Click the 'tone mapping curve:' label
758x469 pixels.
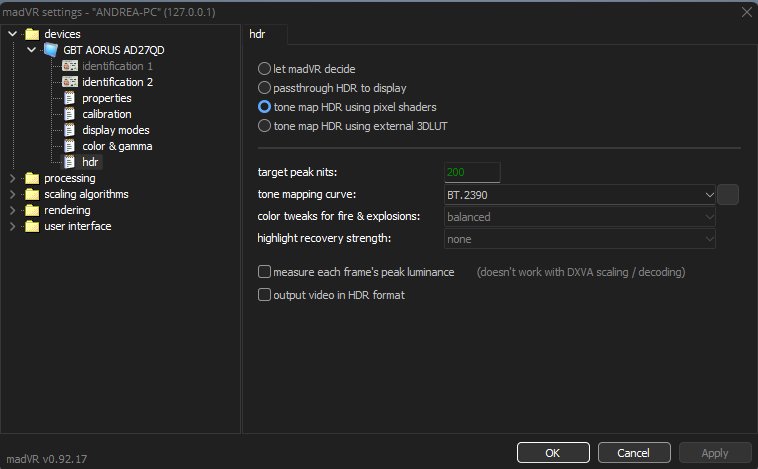click(x=307, y=194)
